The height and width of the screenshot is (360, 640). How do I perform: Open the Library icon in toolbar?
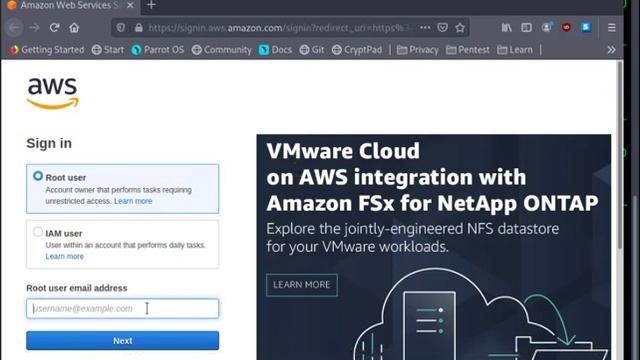click(507, 28)
